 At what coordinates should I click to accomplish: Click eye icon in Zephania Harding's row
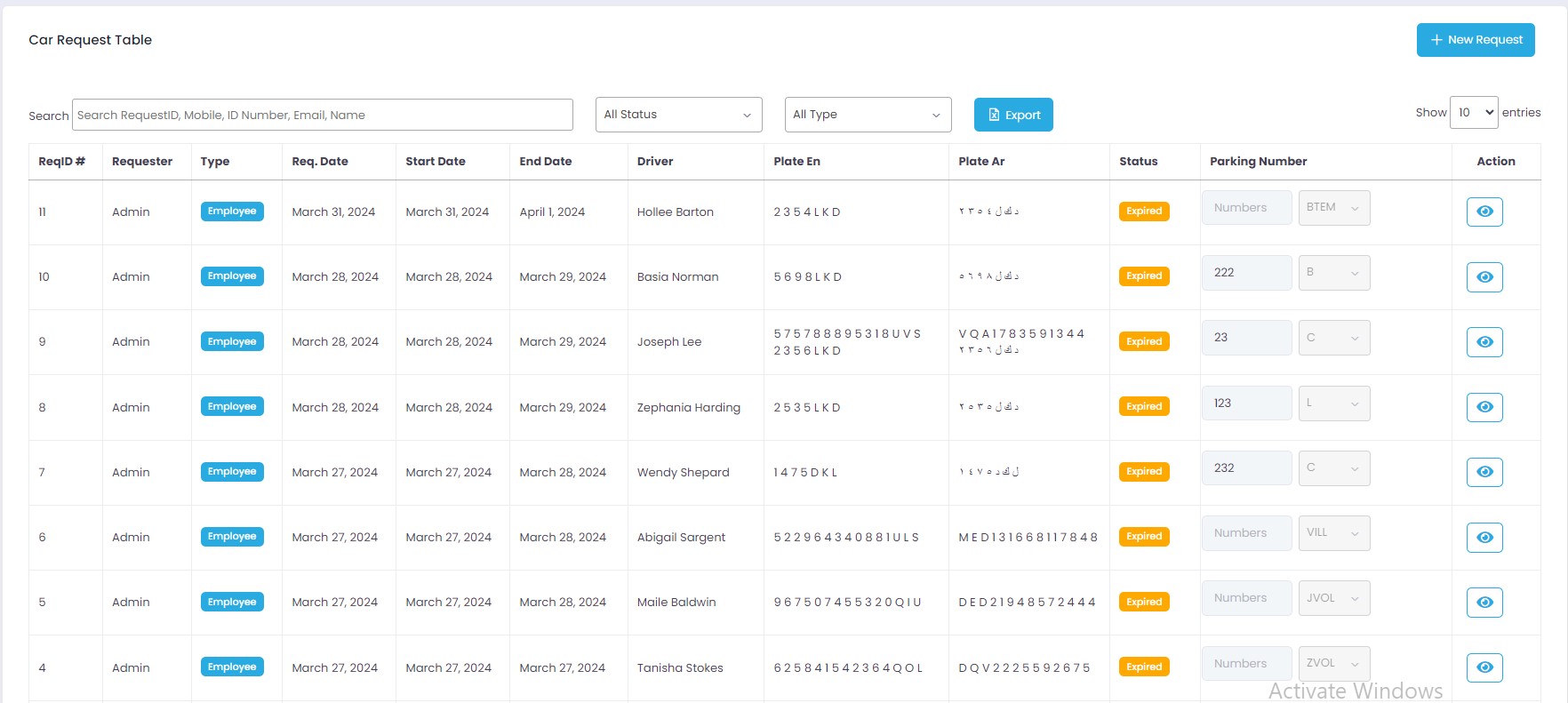click(1484, 407)
